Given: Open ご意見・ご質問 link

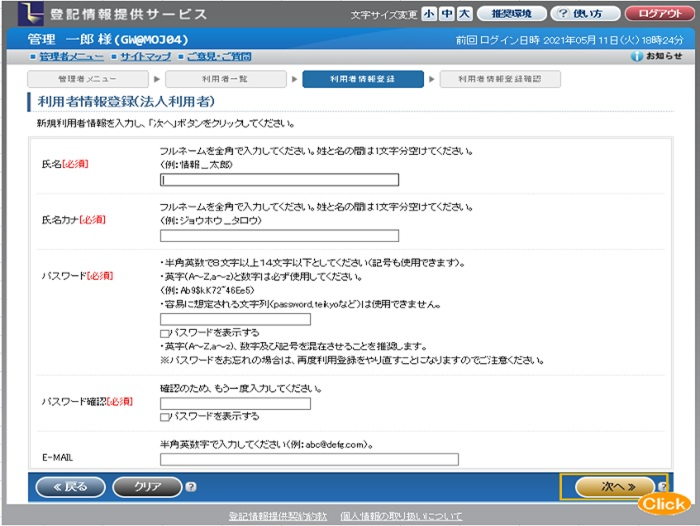Looking at the screenshot, I should point(219,57).
